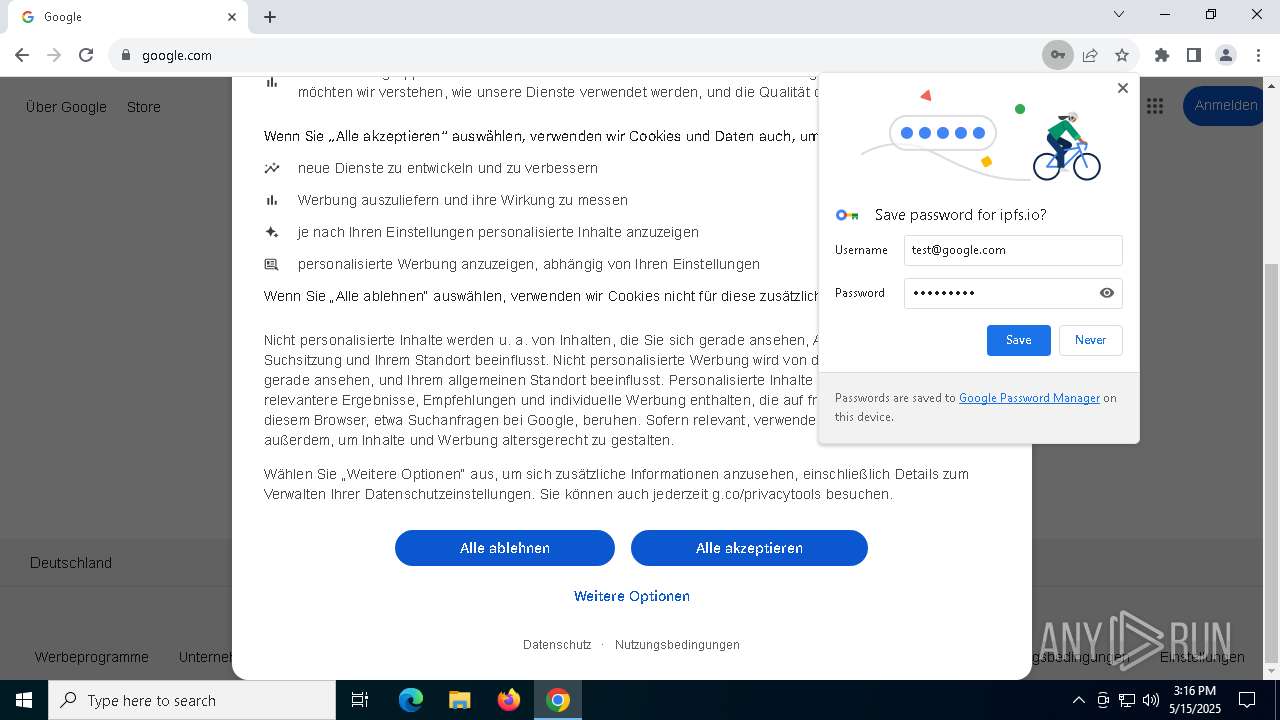Click the Chrome taskbar icon
Viewport: 1280px width, 720px height.
tap(558, 700)
